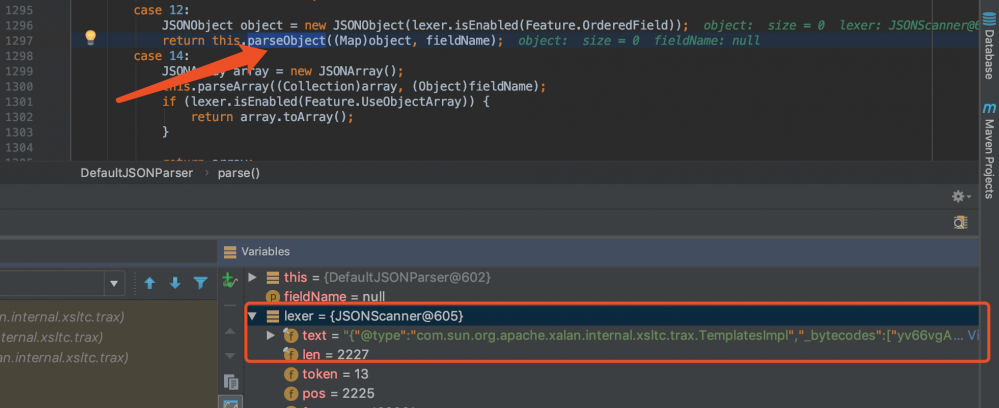Click the Variables panel header
Viewport: 999px width, 408px height.
pos(598,252)
